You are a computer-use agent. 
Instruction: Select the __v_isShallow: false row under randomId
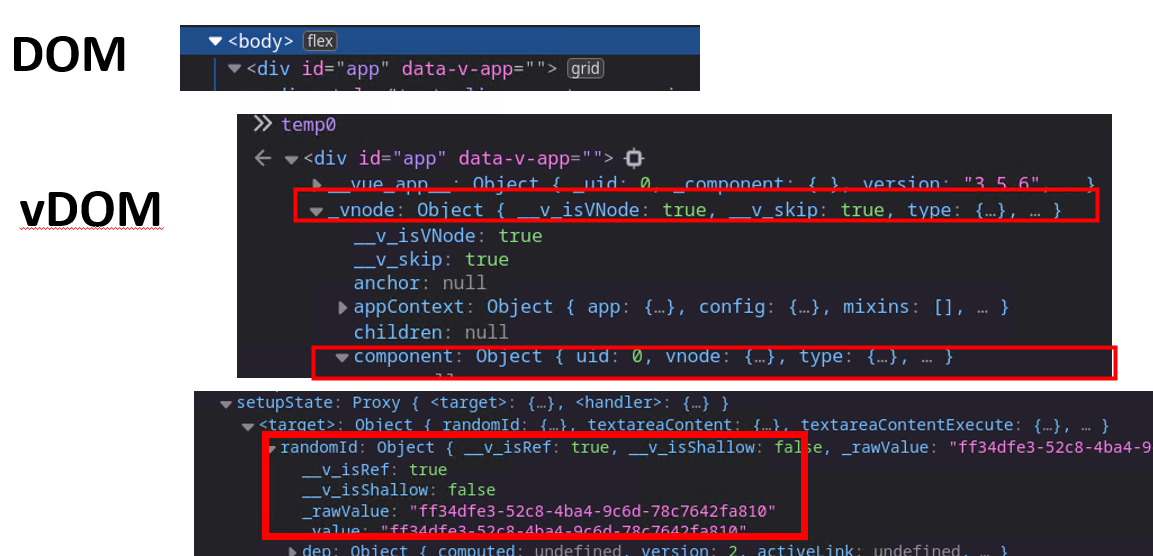click(398, 490)
